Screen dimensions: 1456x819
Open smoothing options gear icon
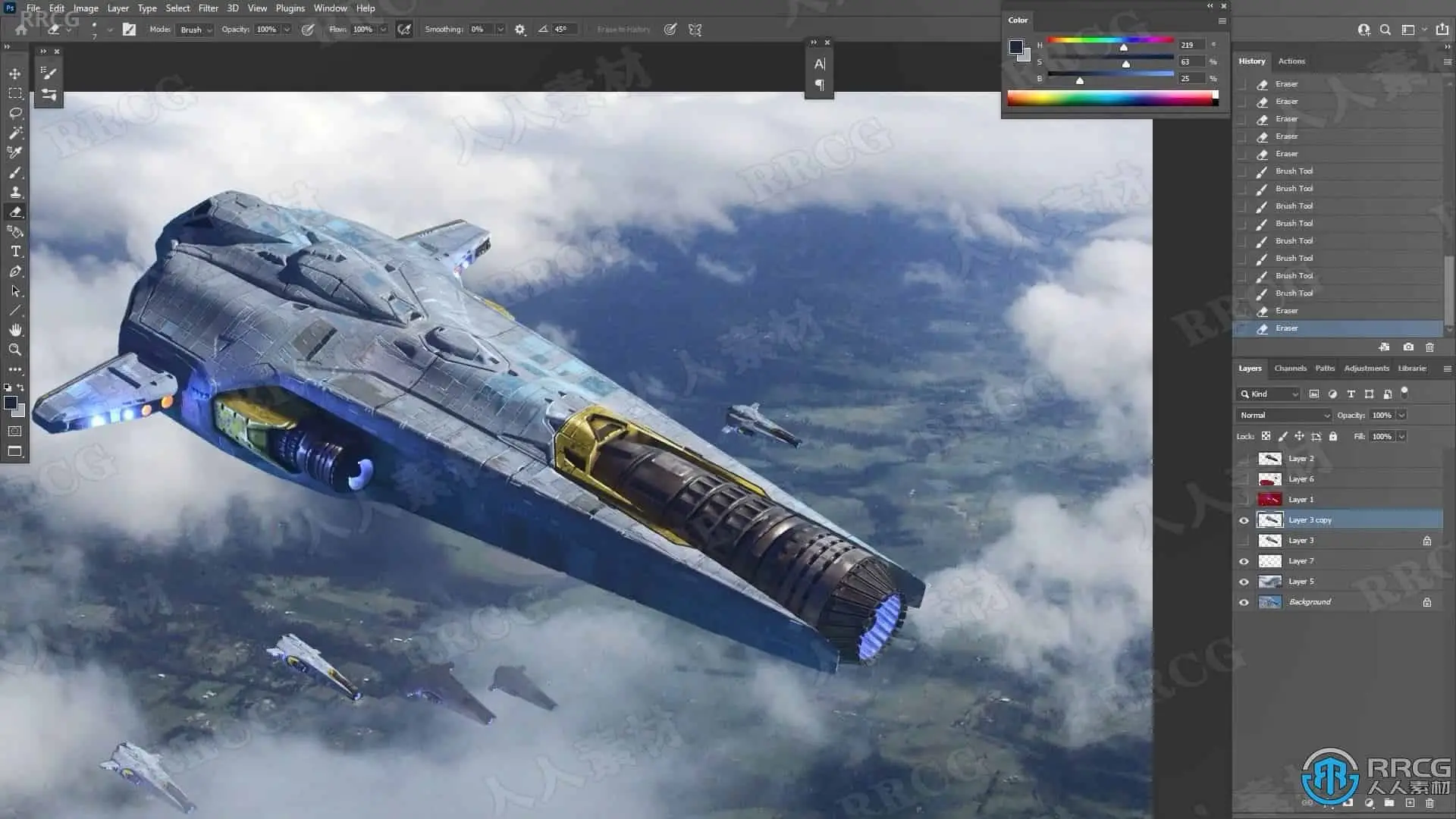tap(519, 30)
